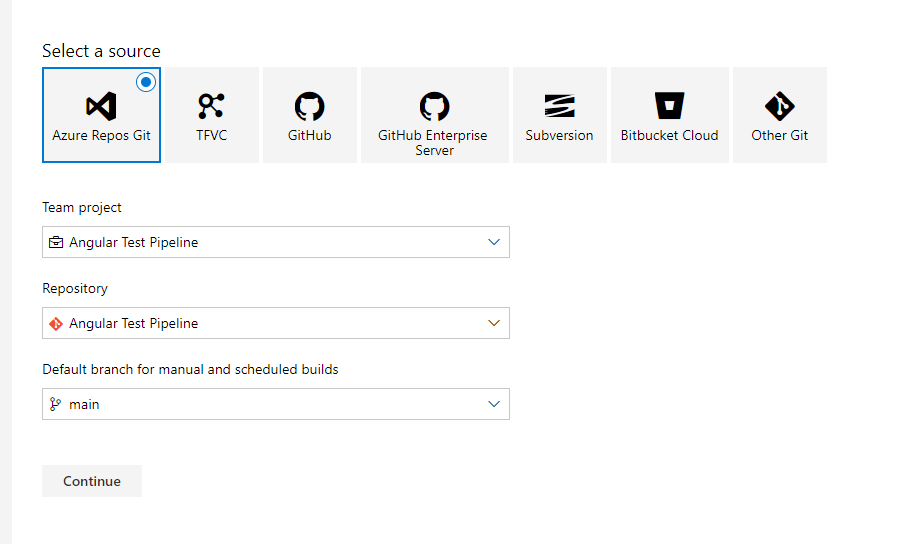Click the main branch name field
The height and width of the screenshot is (544, 903).
click(x=84, y=404)
